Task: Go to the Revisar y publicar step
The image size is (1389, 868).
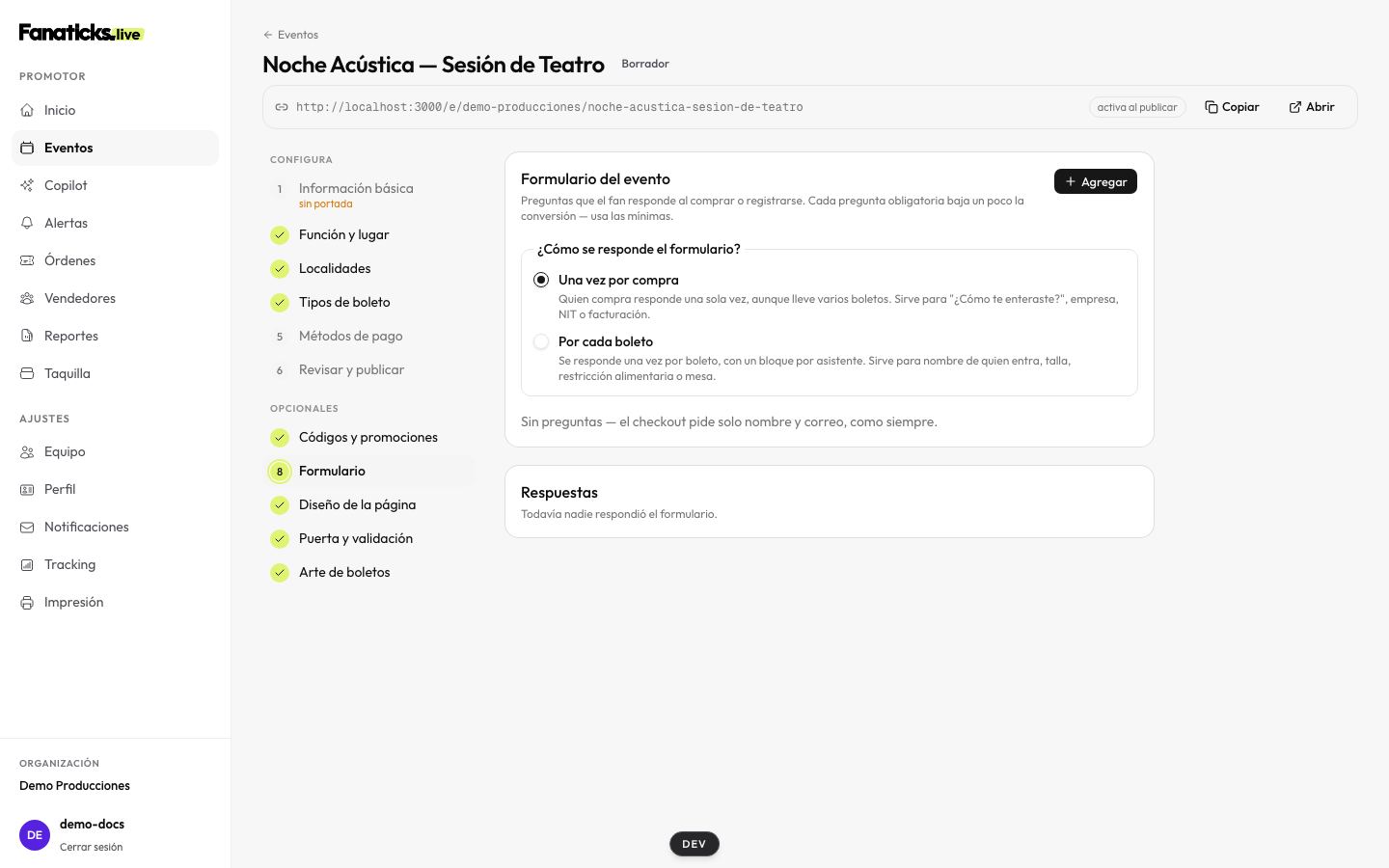Action: click(370, 369)
